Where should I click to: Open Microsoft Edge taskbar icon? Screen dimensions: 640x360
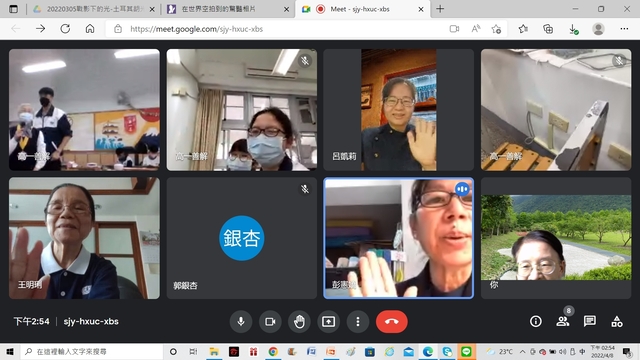pyautogui.click(x=428, y=351)
